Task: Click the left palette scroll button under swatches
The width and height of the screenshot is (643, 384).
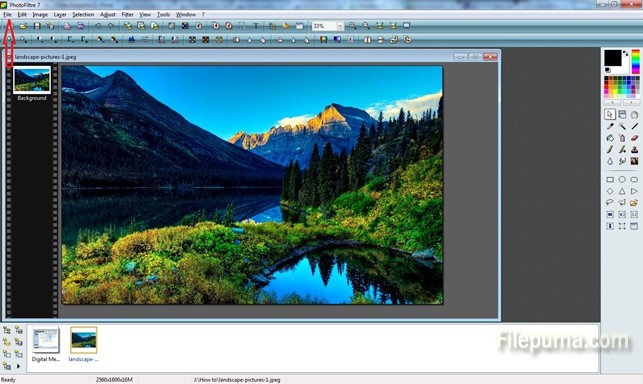Action: tap(612, 102)
